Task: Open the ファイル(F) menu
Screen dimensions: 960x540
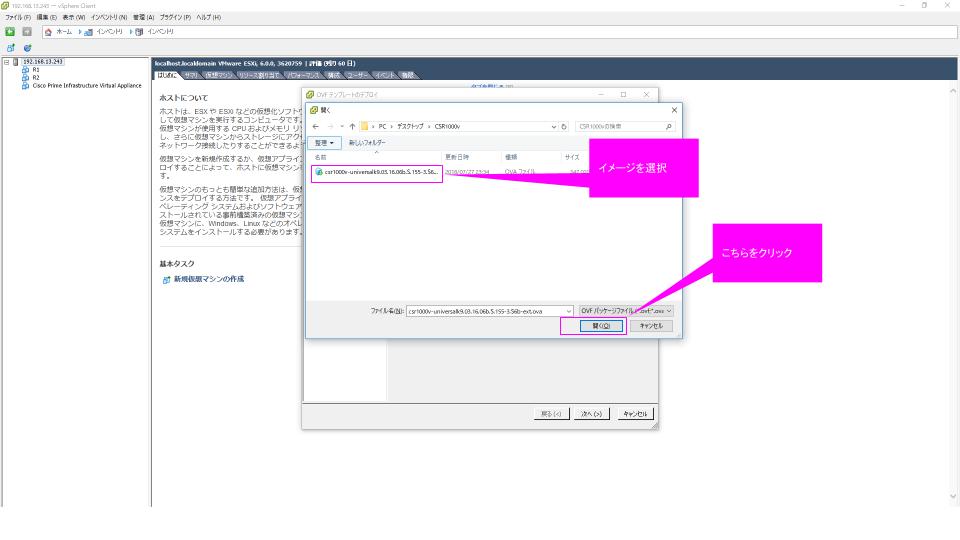Action: pyautogui.click(x=18, y=18)
